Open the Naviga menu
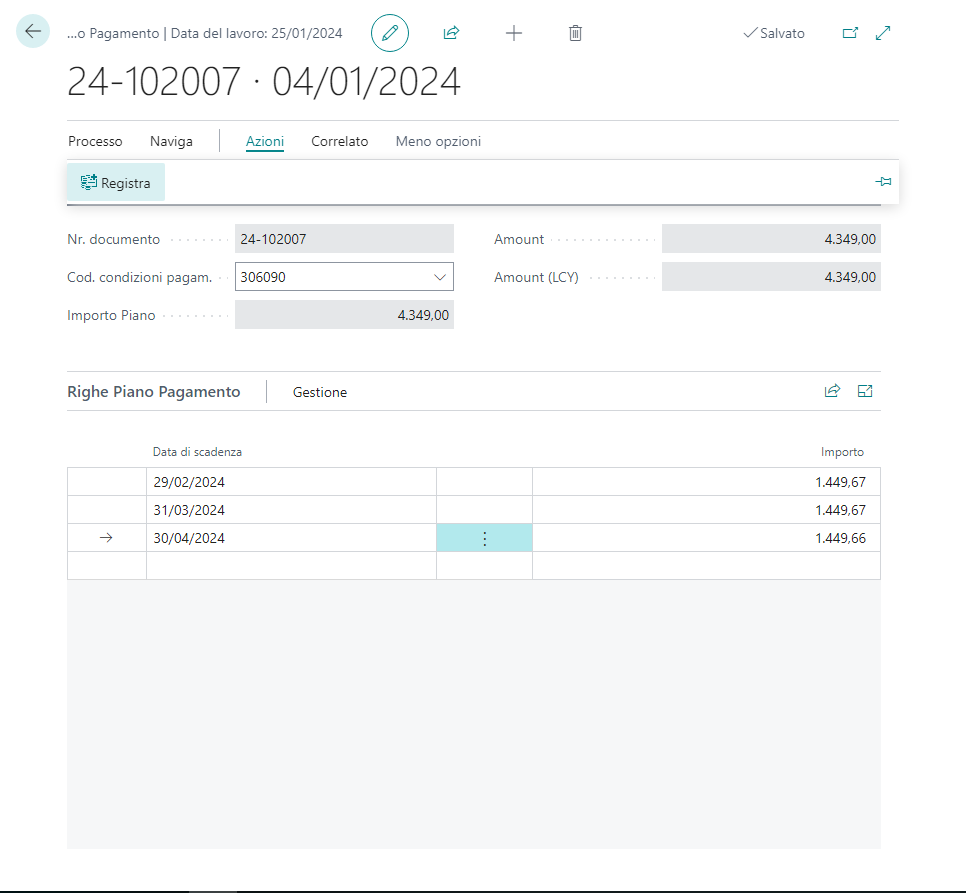This screenshot has height=893, width=966. click(171, 141)
